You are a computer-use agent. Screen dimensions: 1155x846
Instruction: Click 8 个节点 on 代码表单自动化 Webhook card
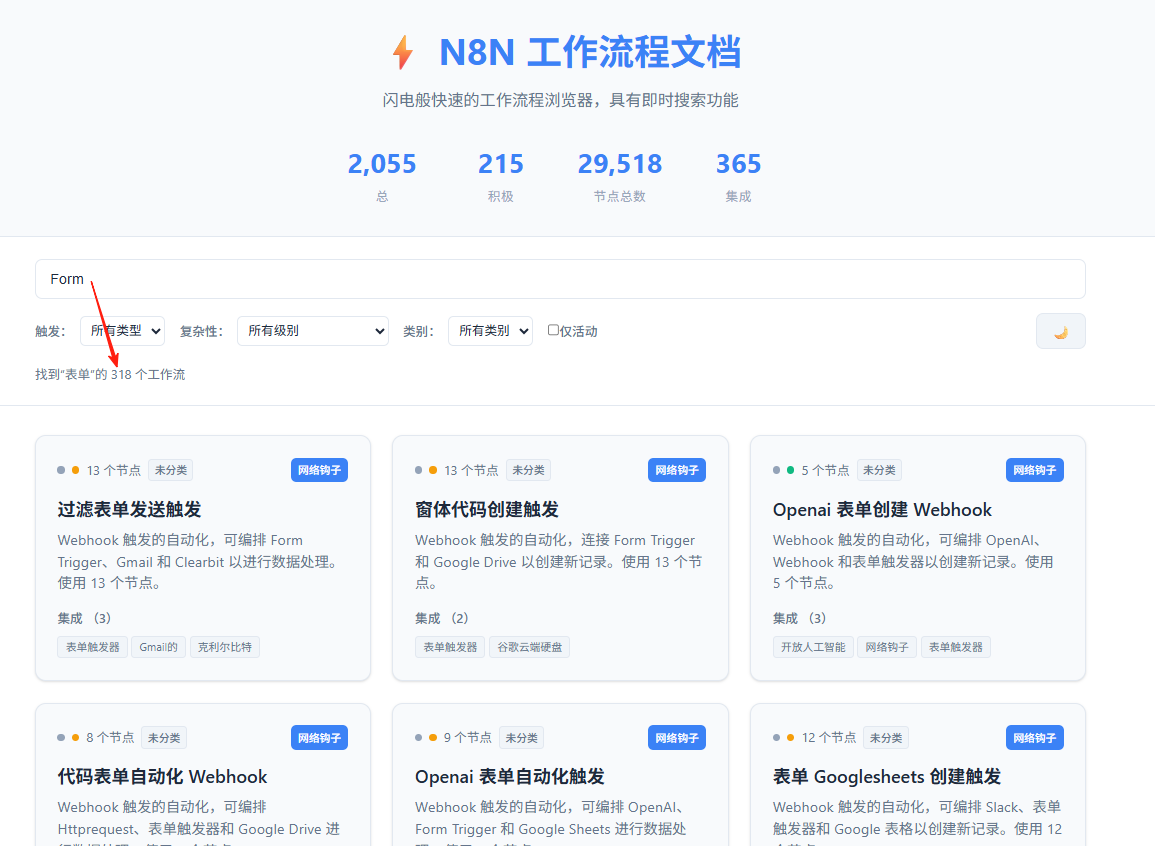click(x=110, y=738)
